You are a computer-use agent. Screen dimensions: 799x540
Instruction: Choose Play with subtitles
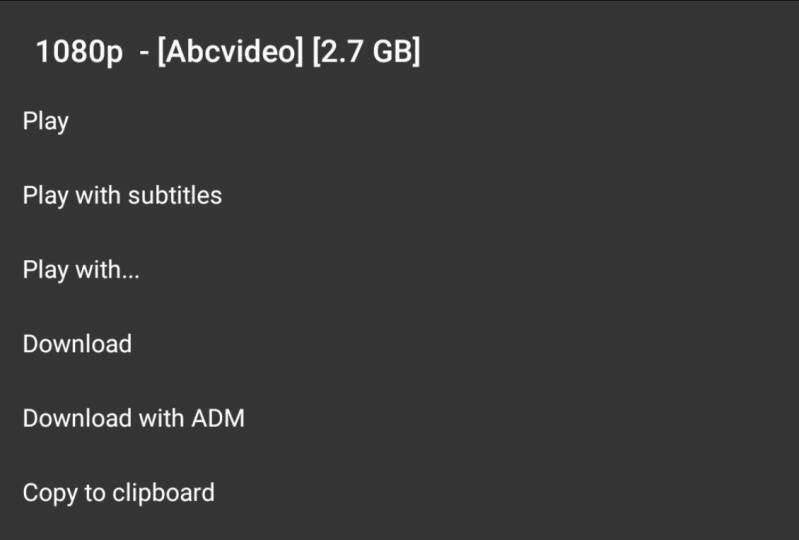122,195
